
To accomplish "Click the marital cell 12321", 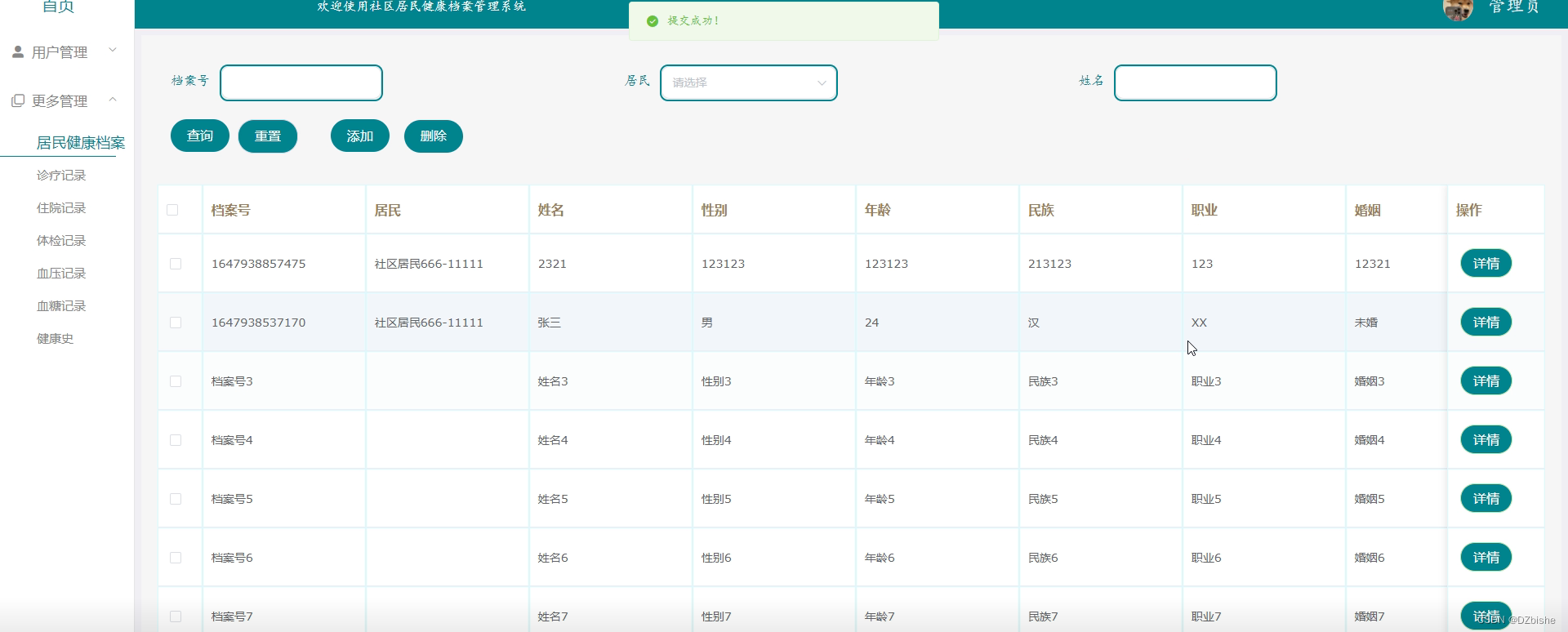I will coord(1373,264).
